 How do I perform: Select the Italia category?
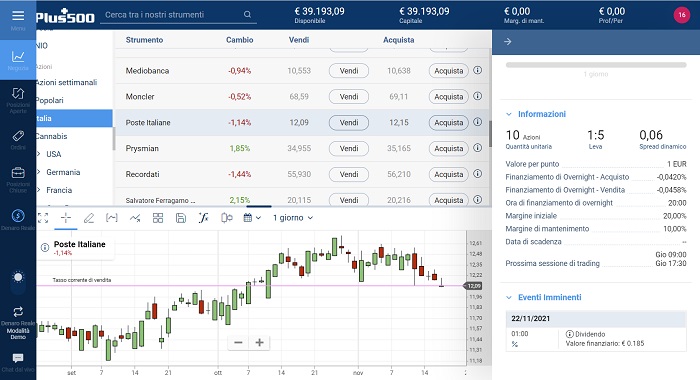click(74, 118)
